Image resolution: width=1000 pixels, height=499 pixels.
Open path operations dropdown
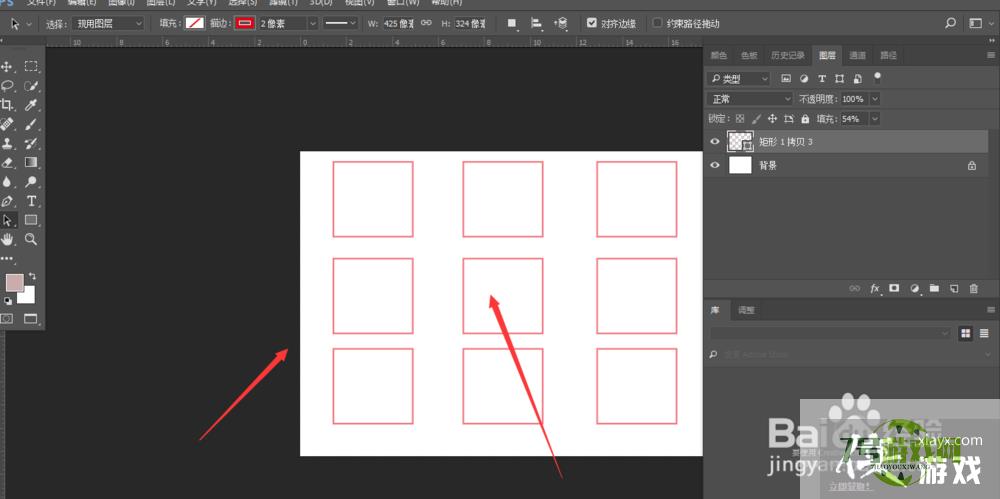(x=511, y=24)
